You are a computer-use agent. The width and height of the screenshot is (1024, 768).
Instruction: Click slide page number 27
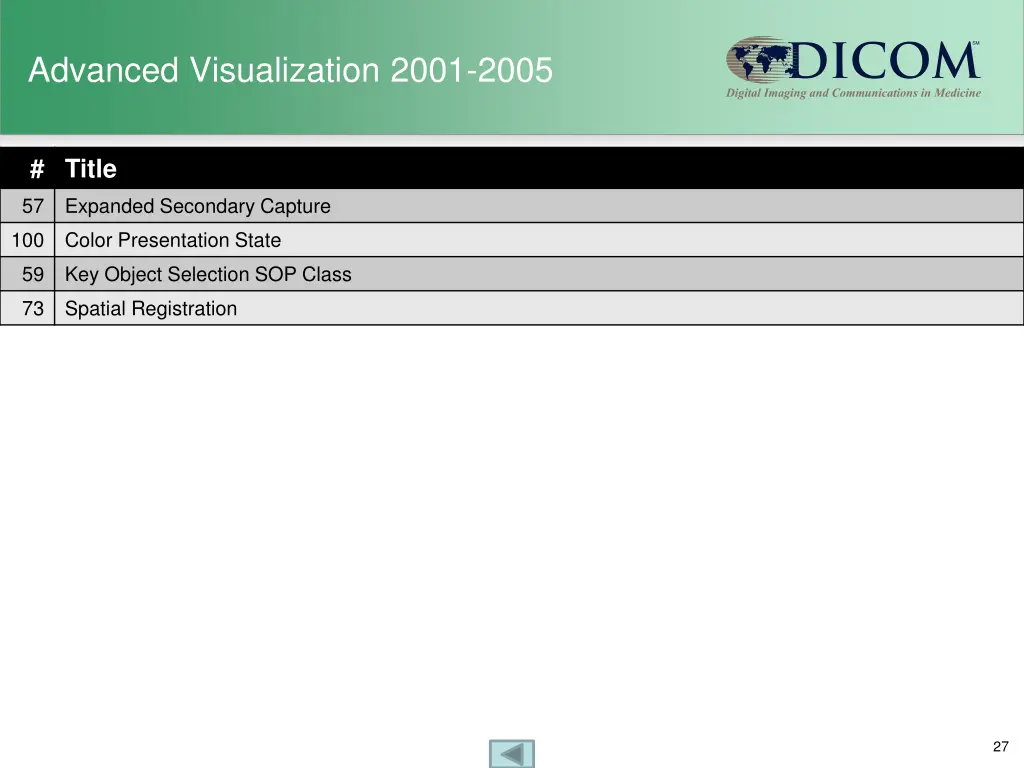(1000, 747)
